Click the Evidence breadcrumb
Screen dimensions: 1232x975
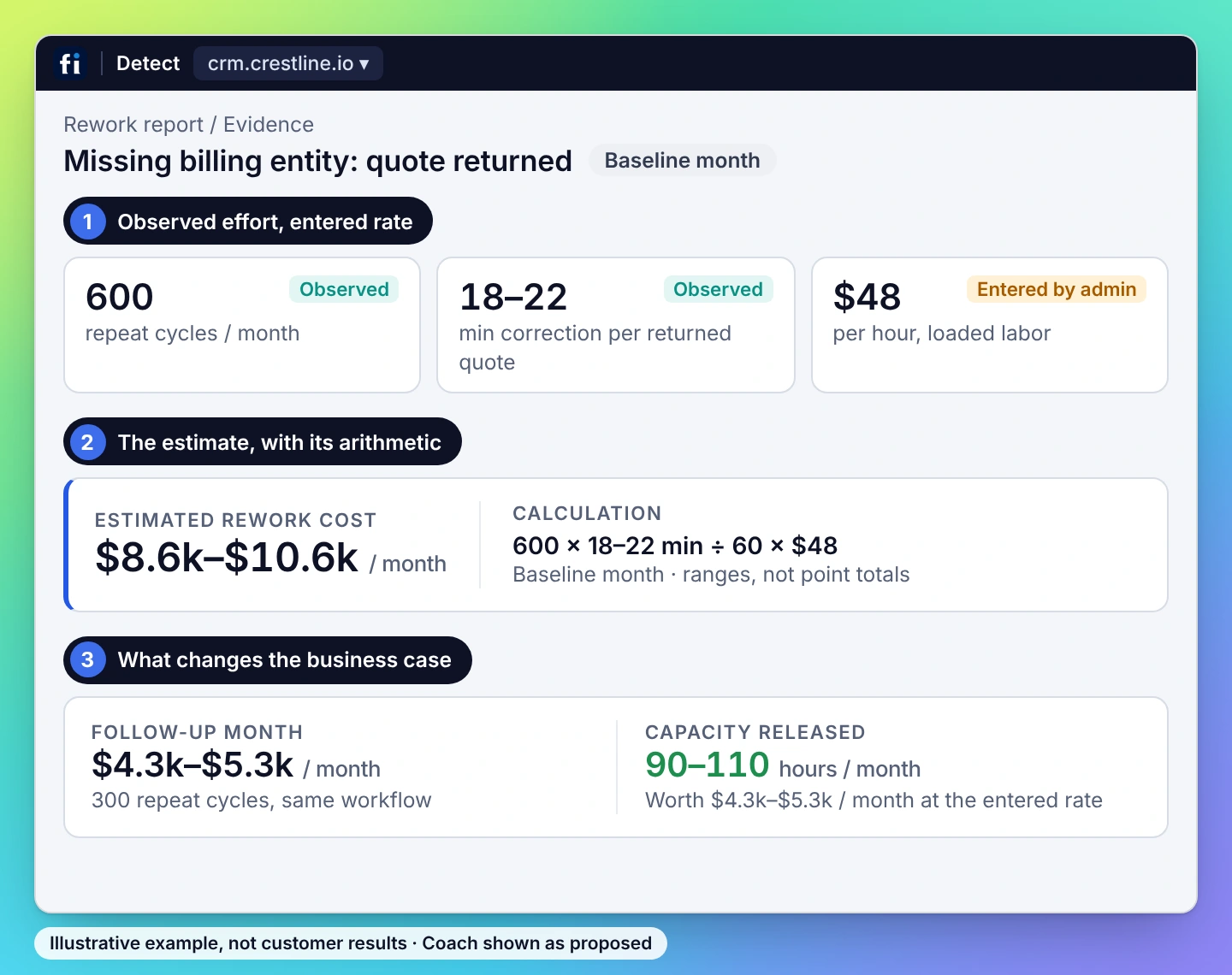click(269, 125)
